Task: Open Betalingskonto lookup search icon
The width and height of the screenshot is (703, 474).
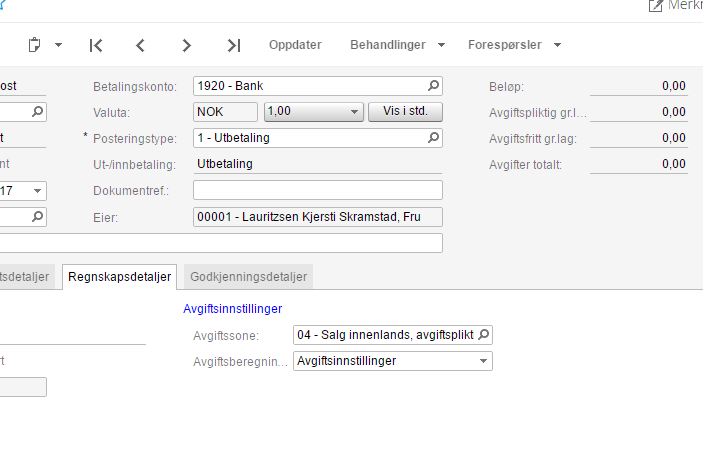Action: click(x=433, y=86)
